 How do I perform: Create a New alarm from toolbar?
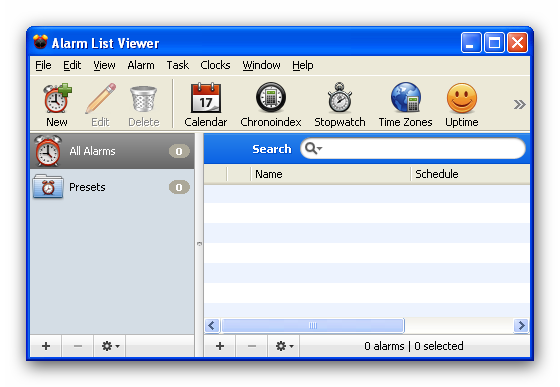pos(57,105)
